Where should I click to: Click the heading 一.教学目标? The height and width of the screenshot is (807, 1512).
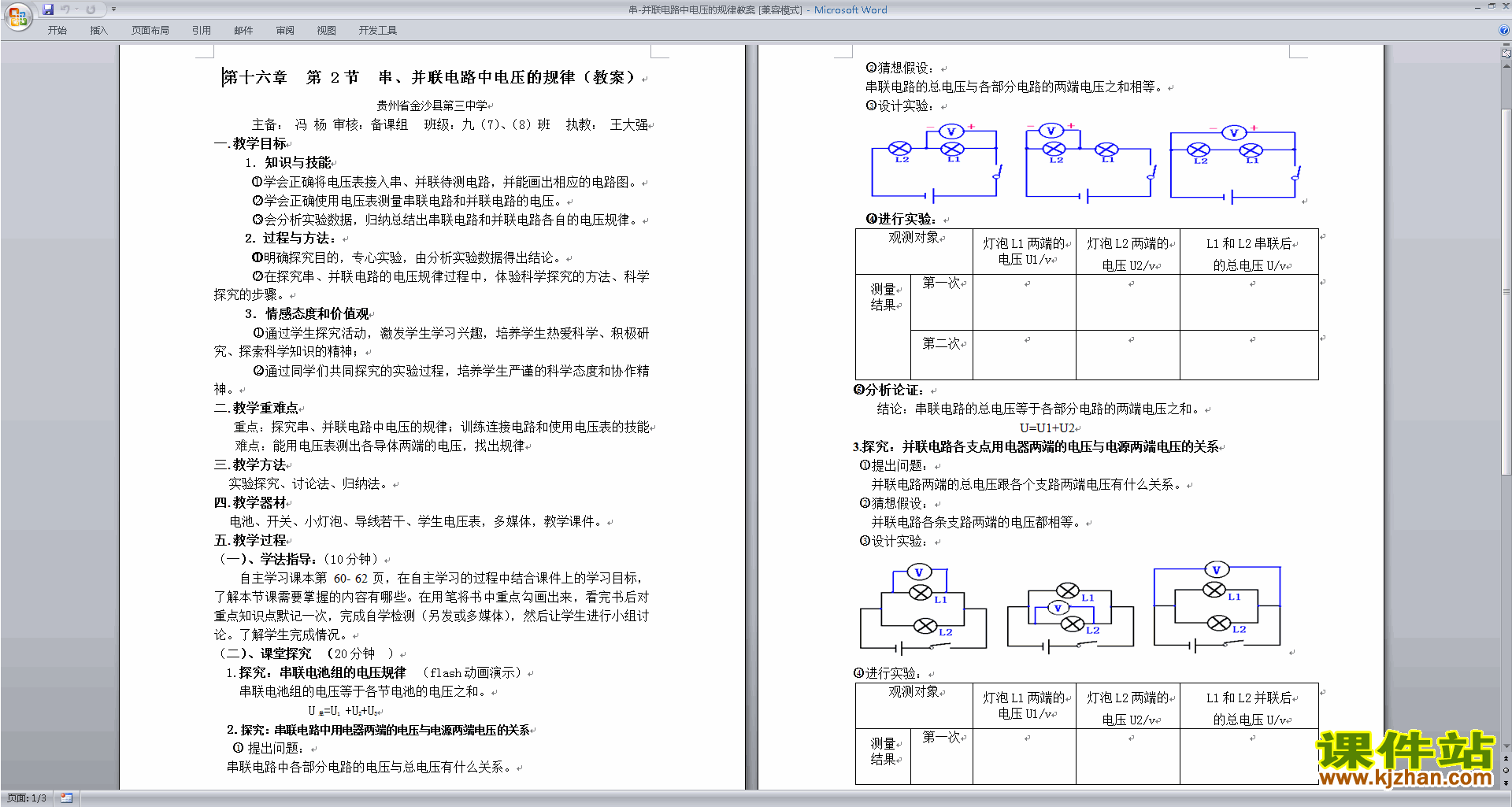tap(250, 143)
